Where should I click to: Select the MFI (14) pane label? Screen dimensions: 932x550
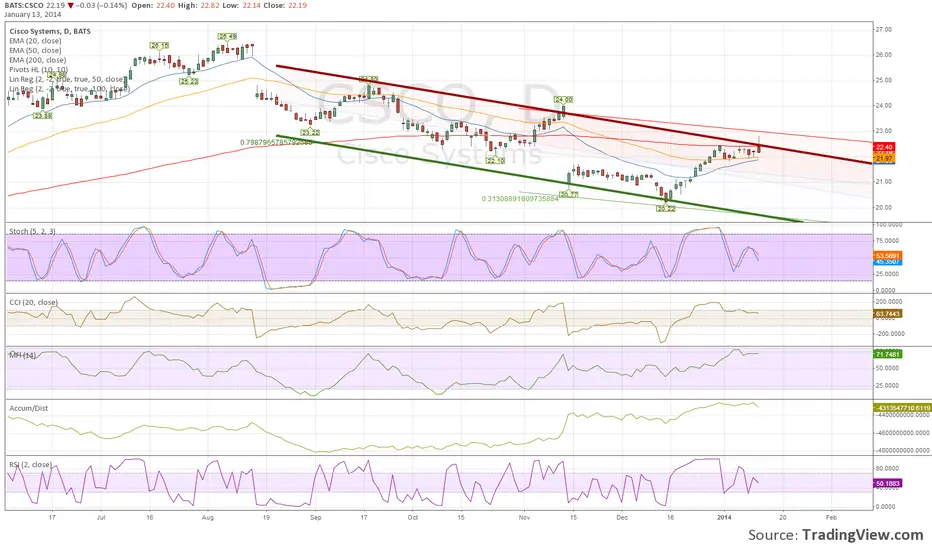pos(22,355)
